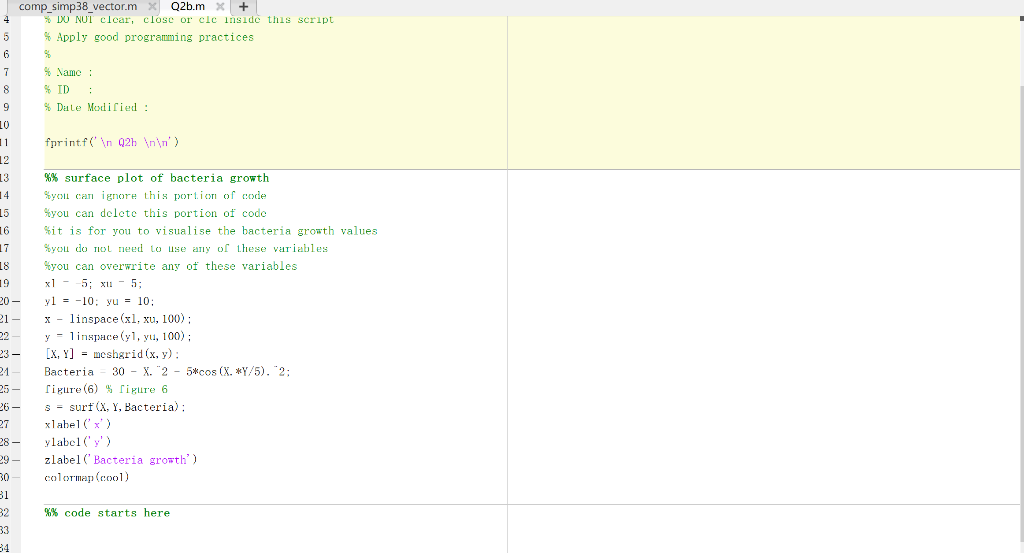This screenshot has height=553, width=1024.
Task: Click the '% Date Modified :' comment
Action: pyautogui.click(x=96, y=108)
